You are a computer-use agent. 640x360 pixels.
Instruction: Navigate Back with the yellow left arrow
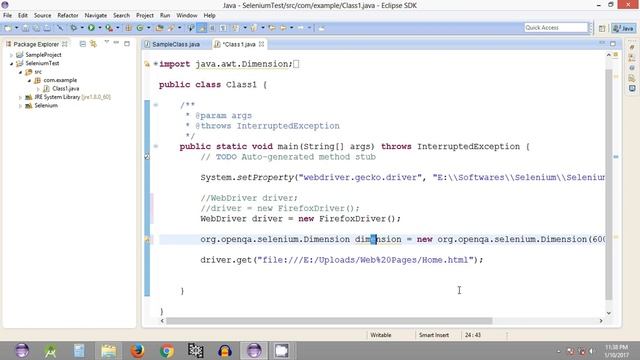(282, 28)
